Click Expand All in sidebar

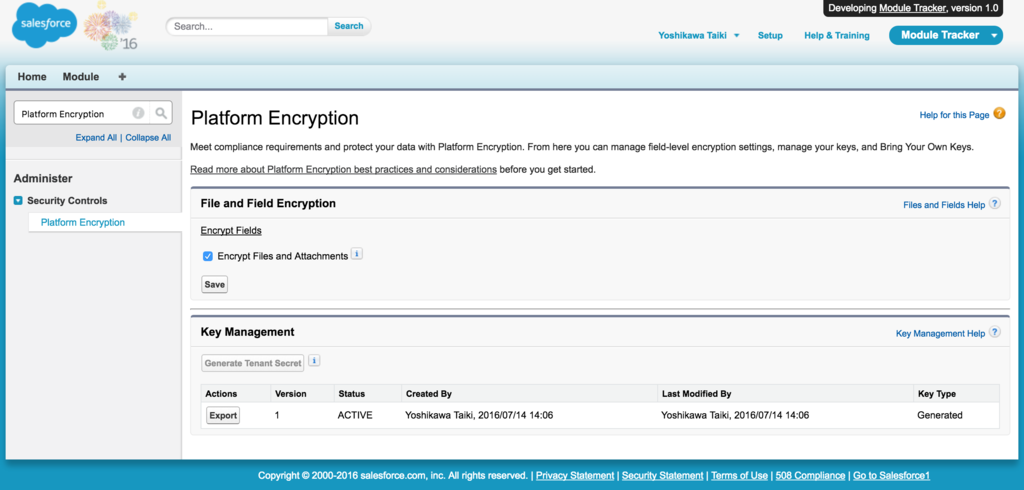[96, 137]
